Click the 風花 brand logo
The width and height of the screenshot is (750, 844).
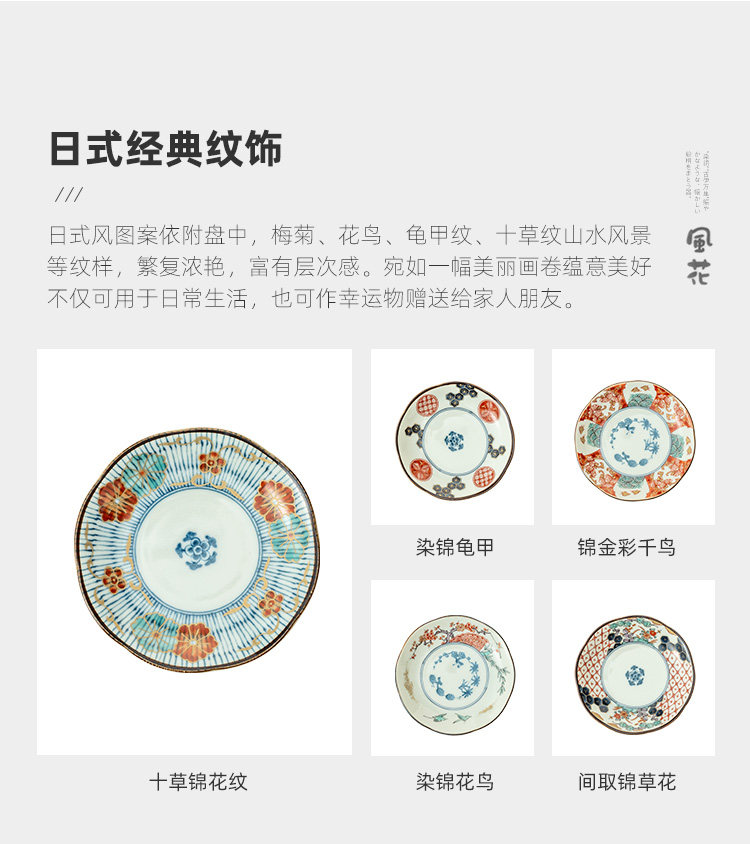(x=699, y=256)
